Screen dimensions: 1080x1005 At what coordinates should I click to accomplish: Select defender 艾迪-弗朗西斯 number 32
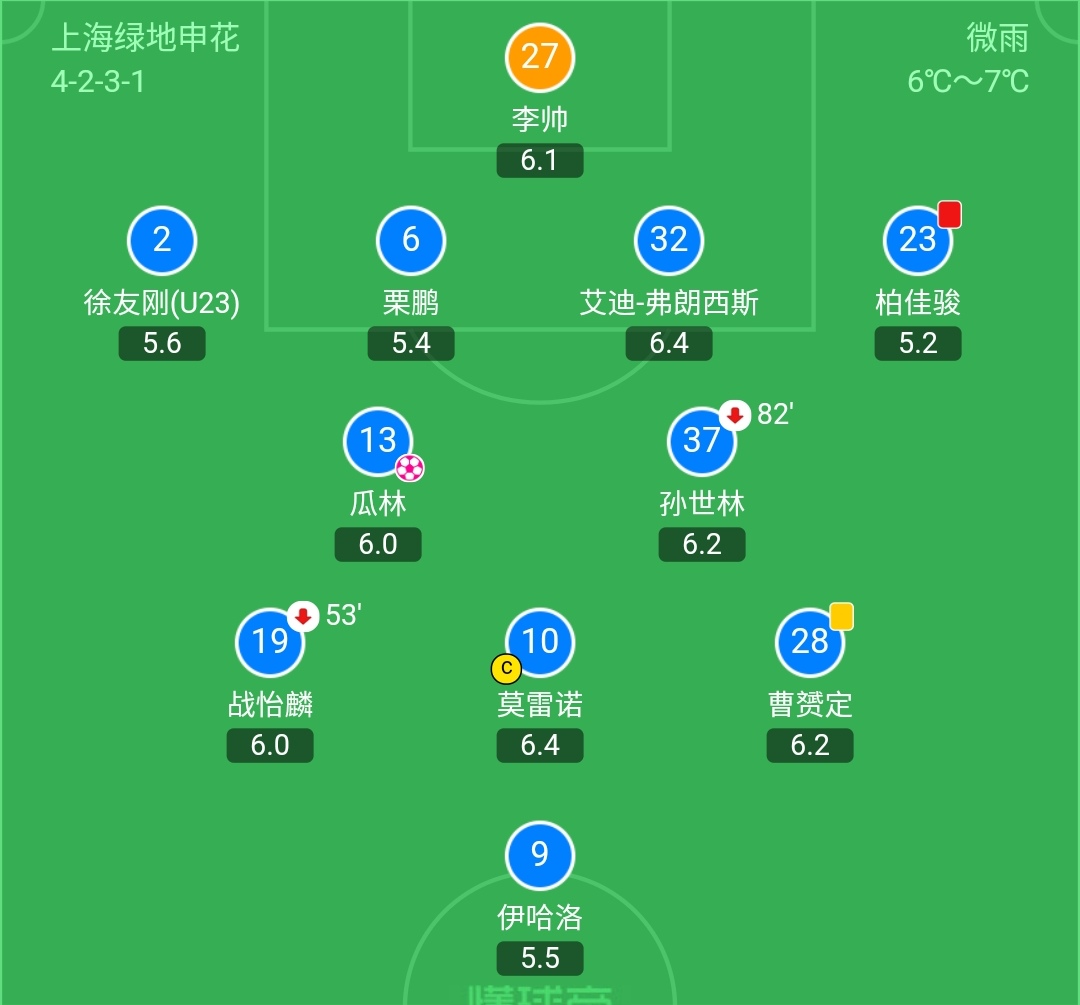coord(668,240)
